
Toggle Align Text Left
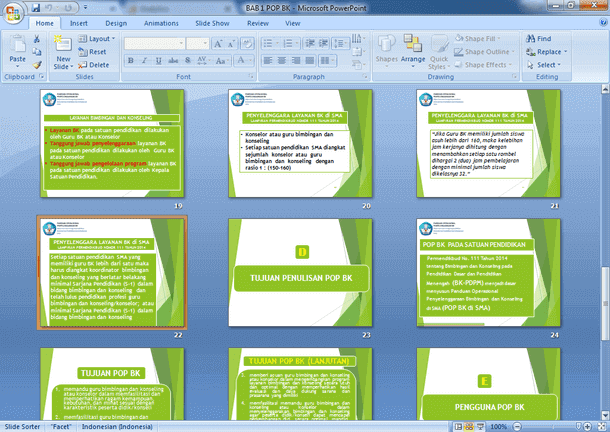[268, 60]
